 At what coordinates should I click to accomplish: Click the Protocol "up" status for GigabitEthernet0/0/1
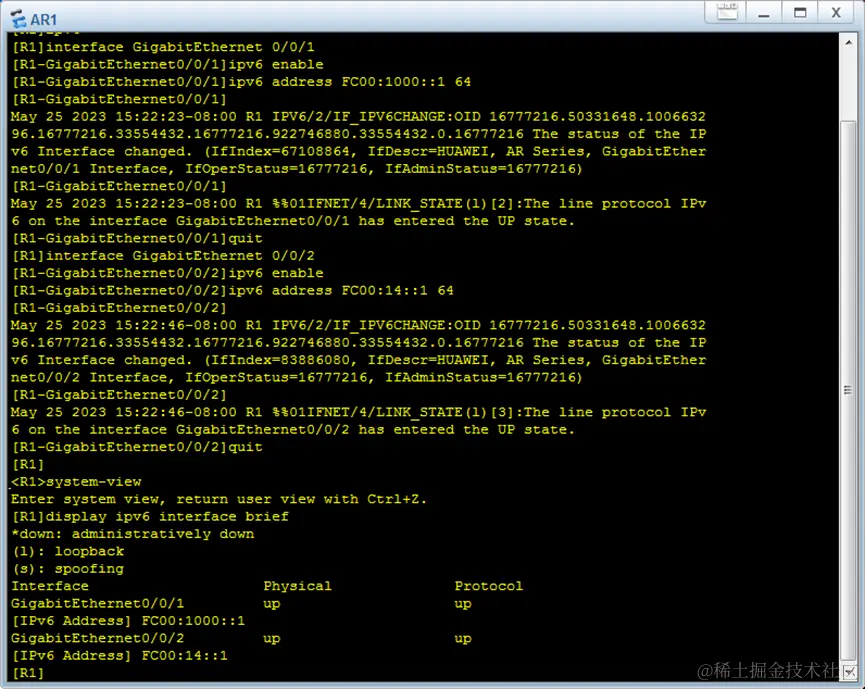point(463,604)
